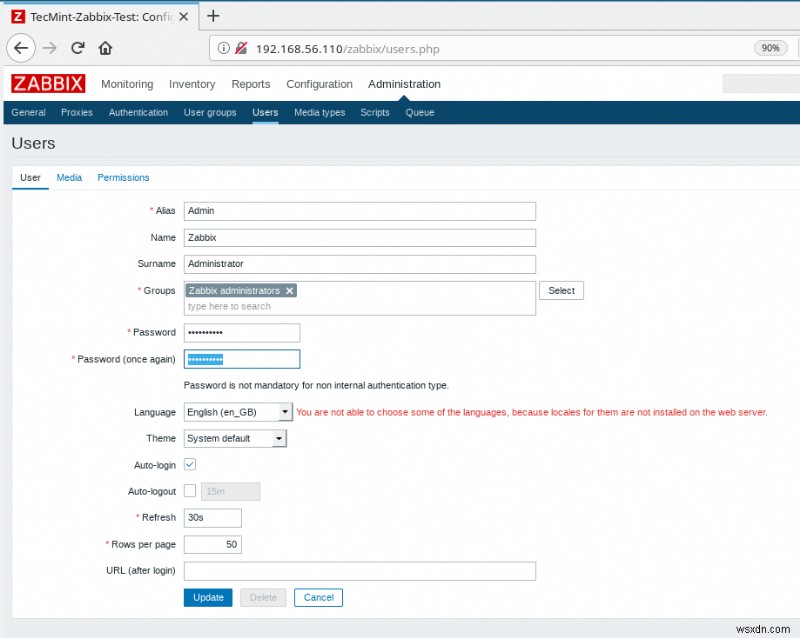The height and width of the screenshot is (638, 800).
Task: Open the Theme dropdown
Action: pyautogui.click(x=235, y=438)
